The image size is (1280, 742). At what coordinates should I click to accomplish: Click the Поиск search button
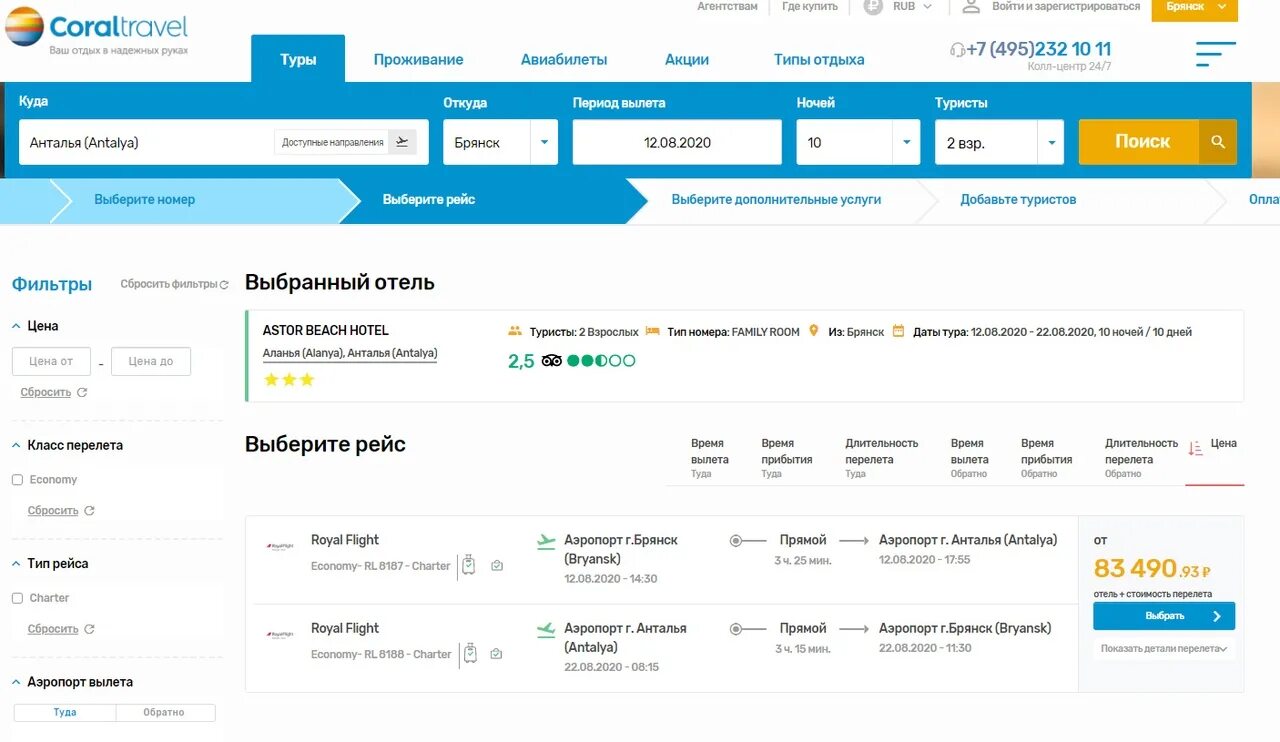tap(1158, 142)
